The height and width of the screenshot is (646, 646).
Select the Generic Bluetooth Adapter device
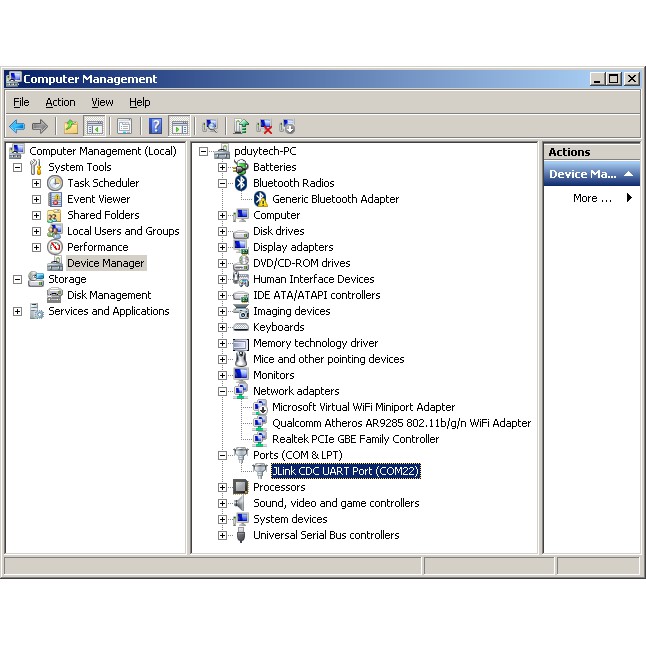[x=335, y=199]
